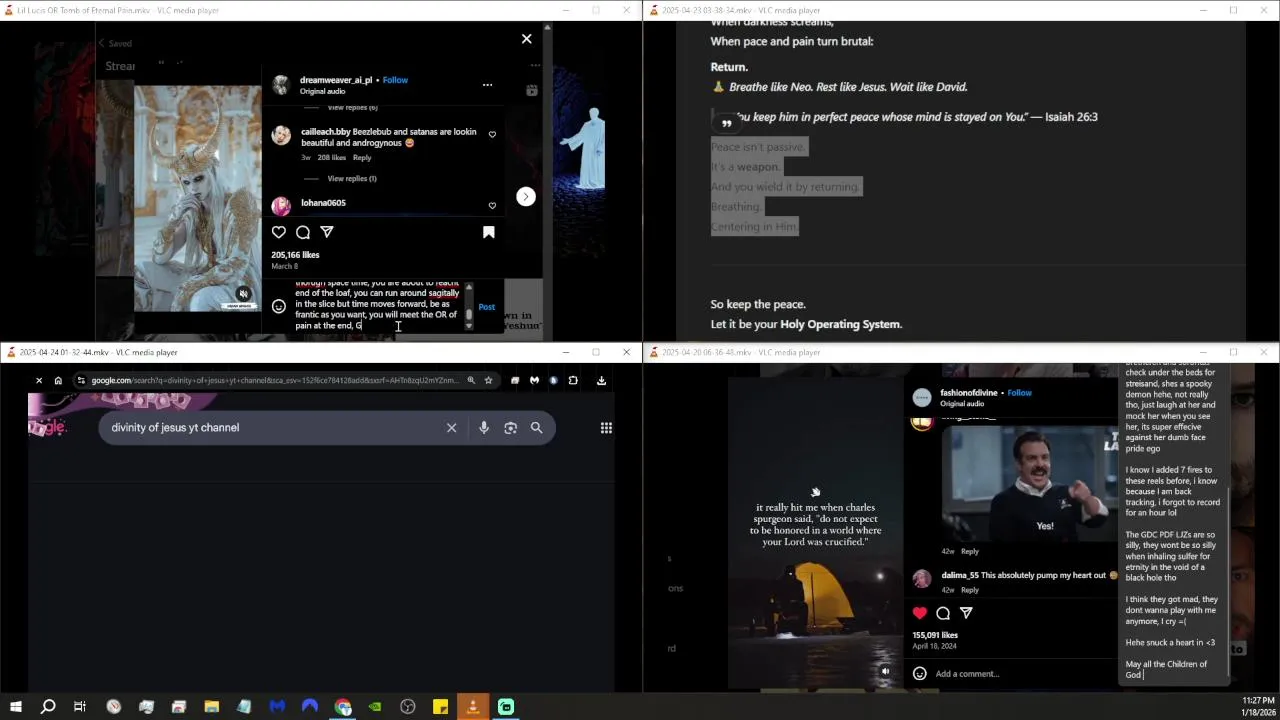The width and height of the screenshot is (1280, 720).
Task: Switch to Chrome from the taskbar
Action: tap(343, 707)
